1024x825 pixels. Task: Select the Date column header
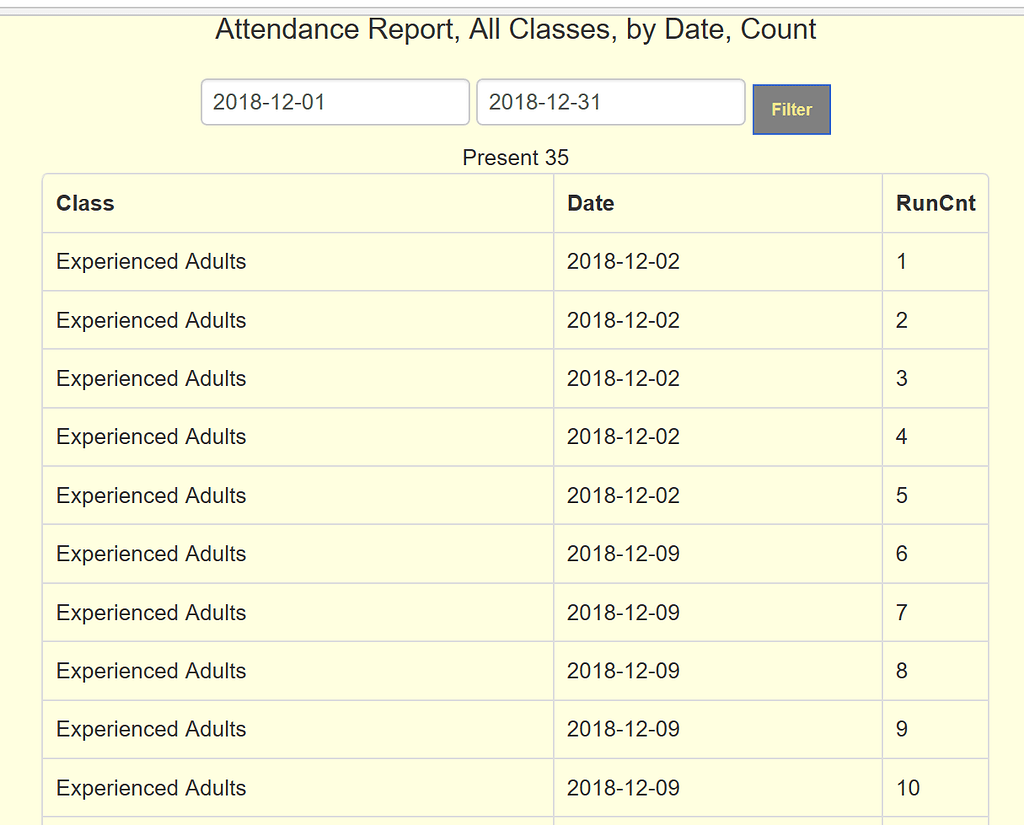tap(590, 203)
